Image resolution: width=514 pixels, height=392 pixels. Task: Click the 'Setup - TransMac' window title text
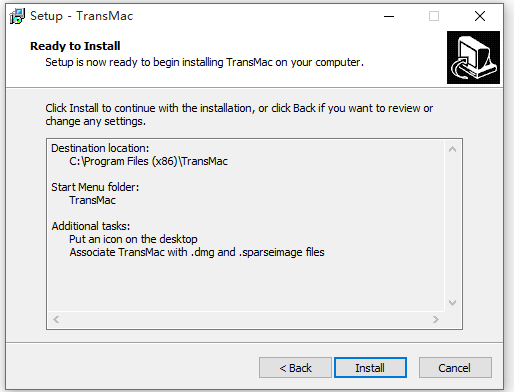click(x=82, y=16)
